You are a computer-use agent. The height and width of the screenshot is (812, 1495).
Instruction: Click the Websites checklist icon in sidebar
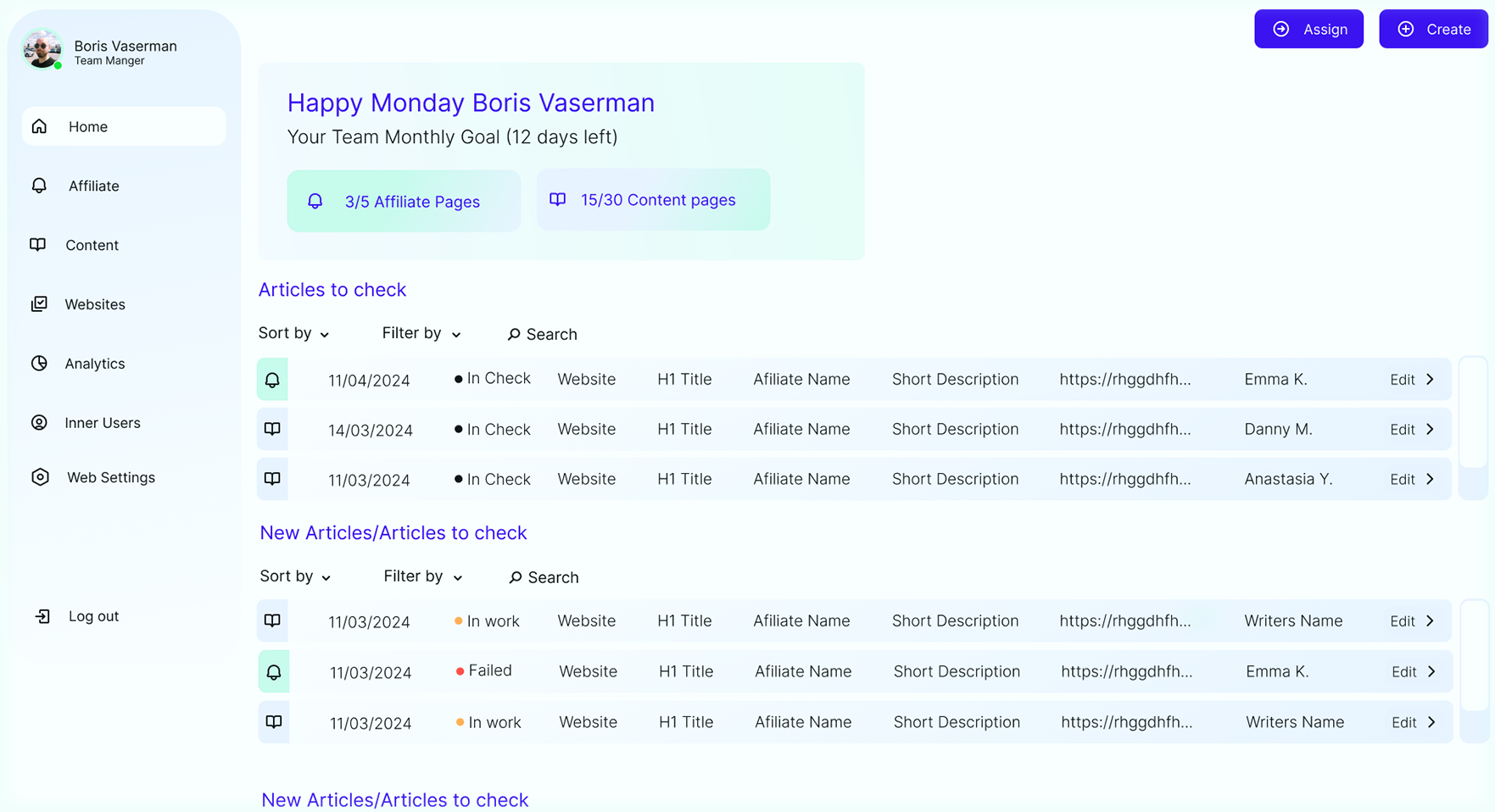point(39,304)
